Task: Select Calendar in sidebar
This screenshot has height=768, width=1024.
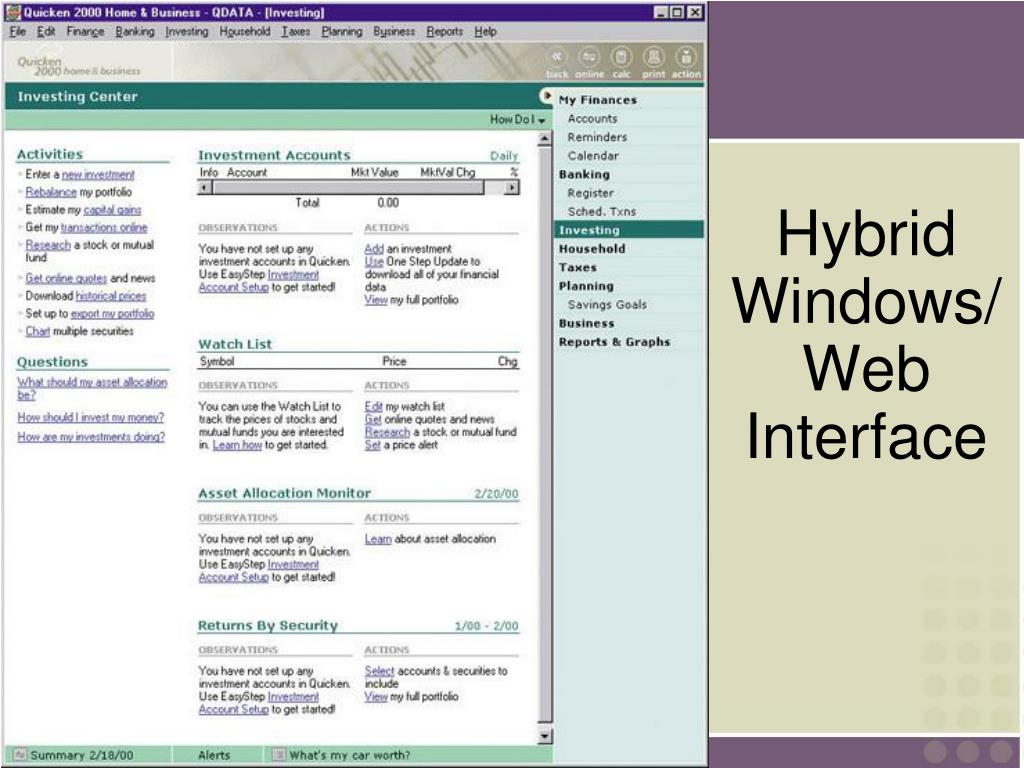Action: click(x=593, y=155)
